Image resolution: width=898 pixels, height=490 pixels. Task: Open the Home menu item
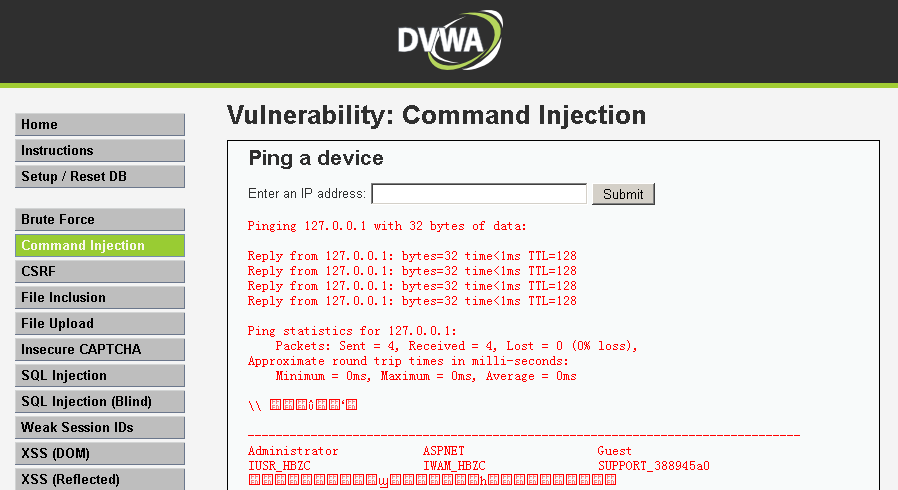click(100, 125)
